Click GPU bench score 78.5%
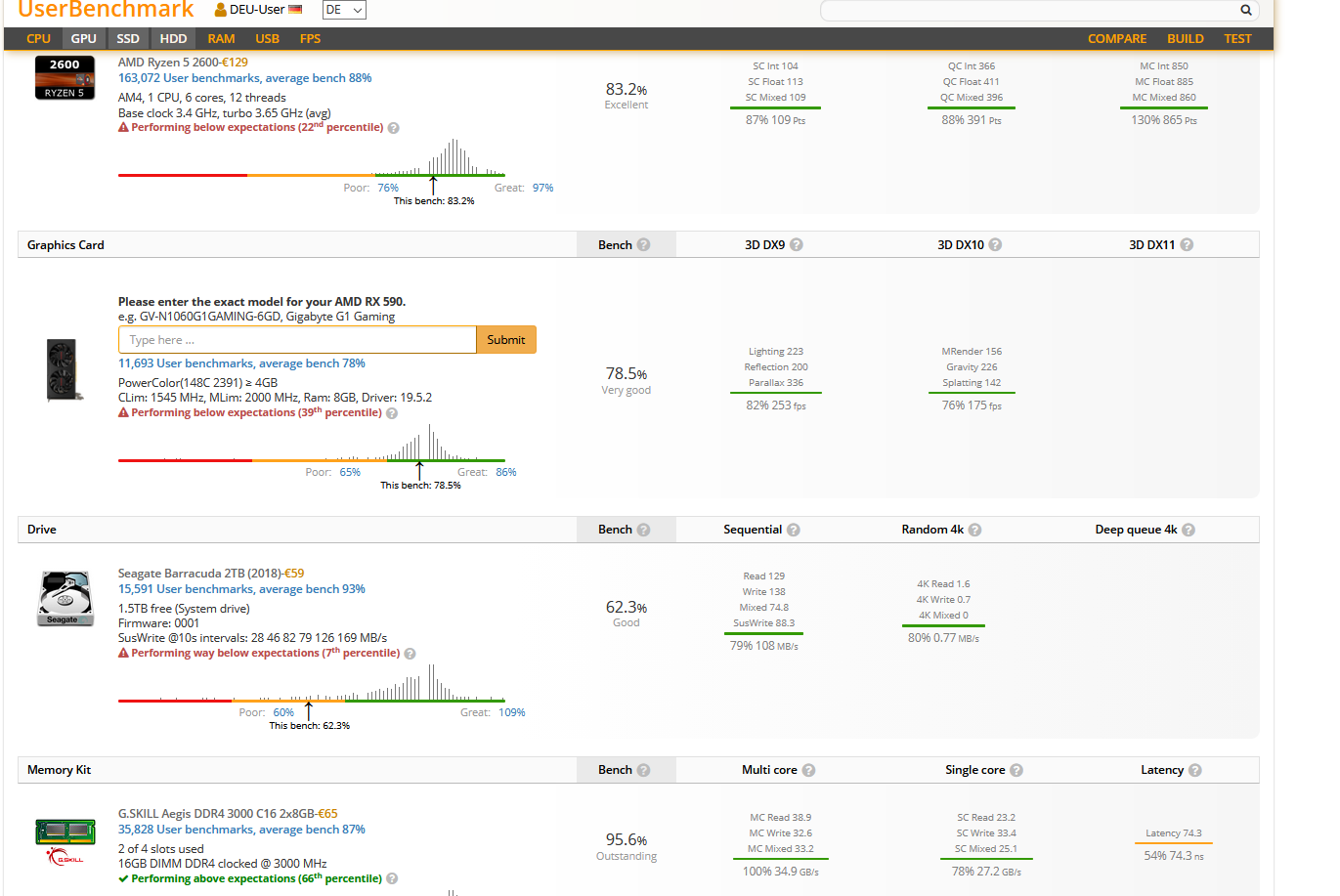 [626, 373]
